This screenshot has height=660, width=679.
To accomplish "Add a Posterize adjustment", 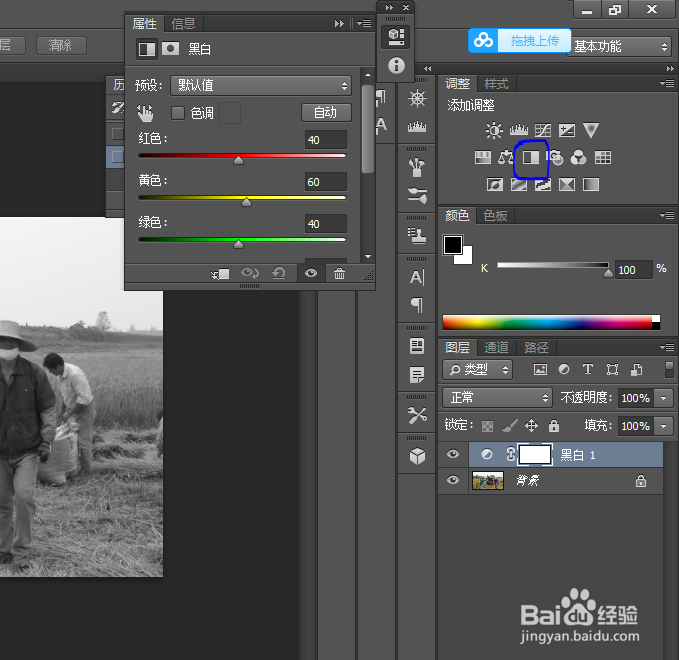I will coord(519,185).
